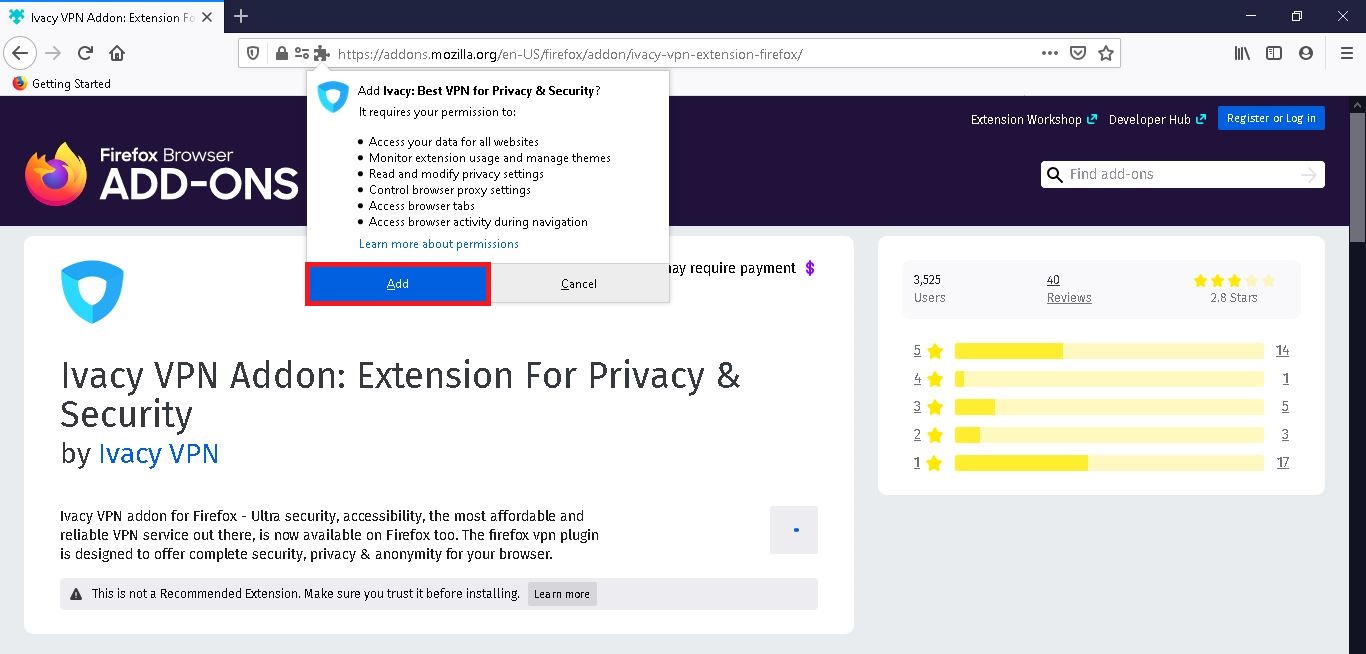Open the Library bookmarks panel
The image size is (1366, 654).
(1242, 53)
